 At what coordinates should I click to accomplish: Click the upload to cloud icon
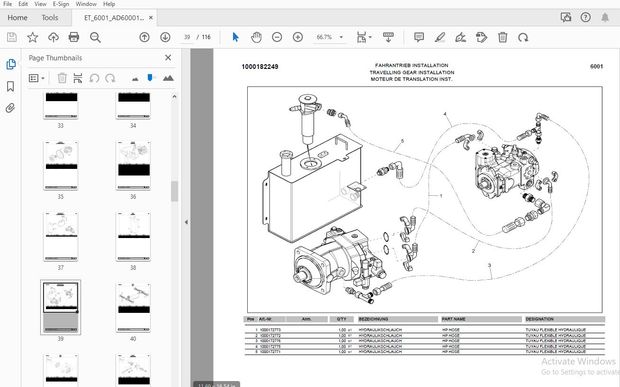[x=53, y=37]
